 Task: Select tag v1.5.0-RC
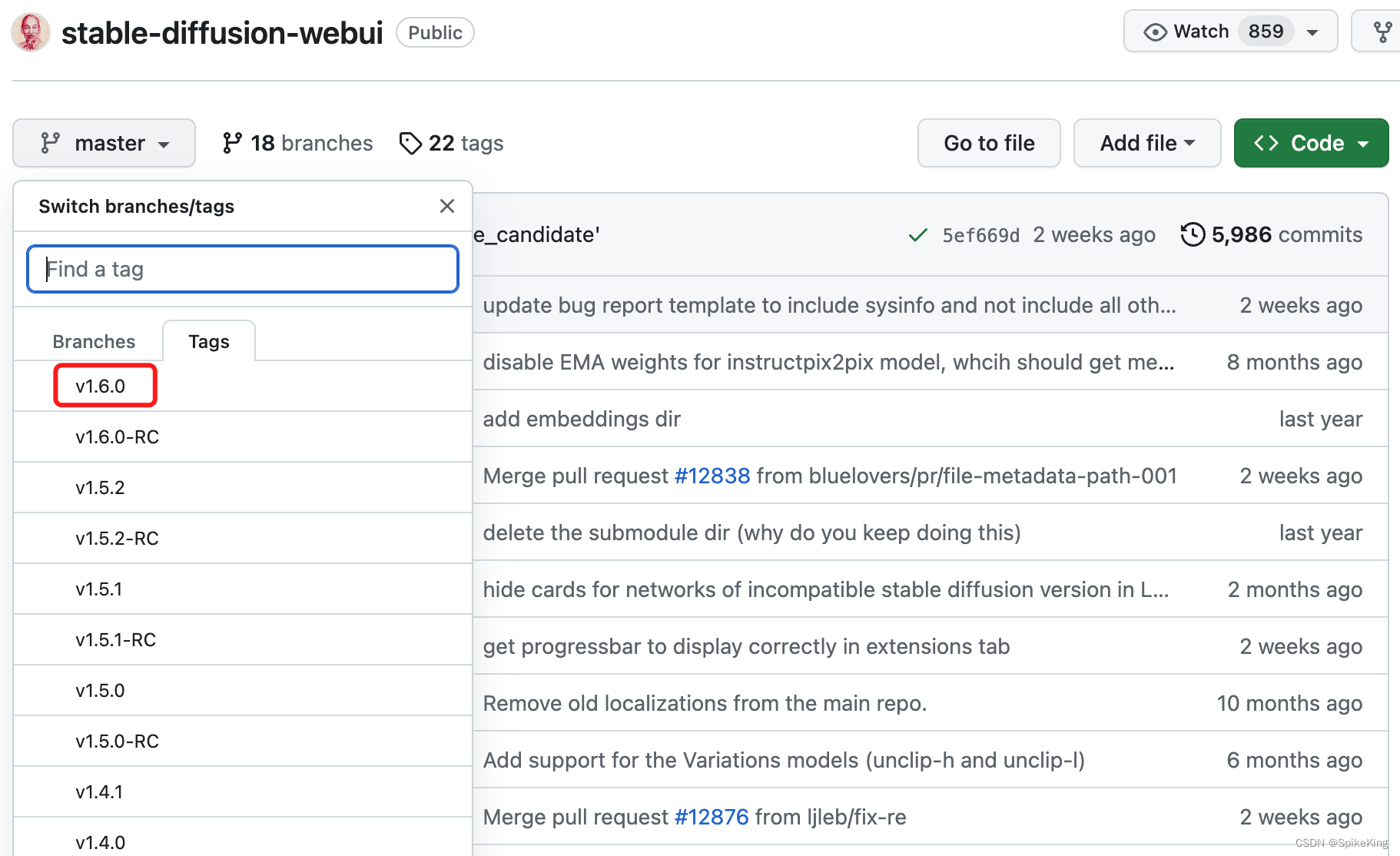click(243, 741)
